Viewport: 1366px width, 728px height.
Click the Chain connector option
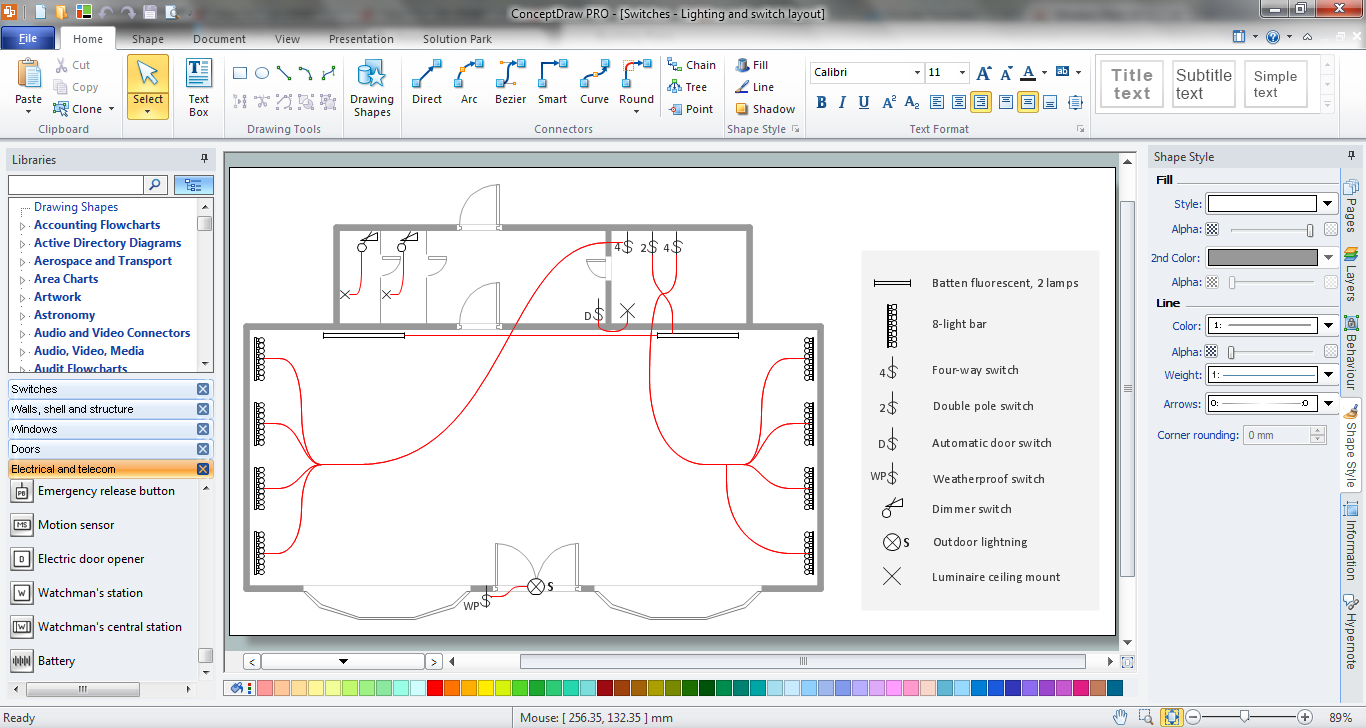click(691, 65)
